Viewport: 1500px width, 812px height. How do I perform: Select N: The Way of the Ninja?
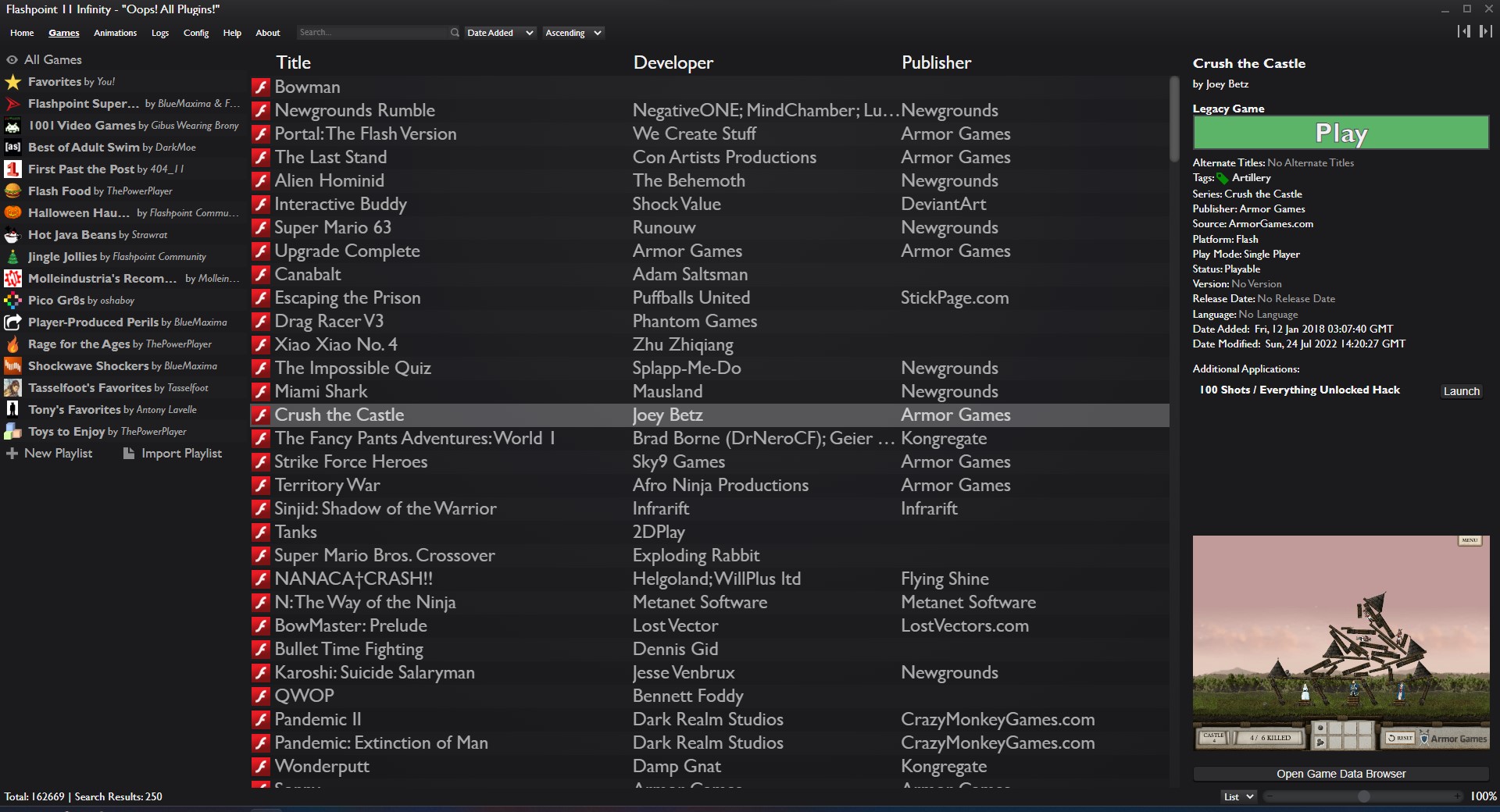point(709,603)
